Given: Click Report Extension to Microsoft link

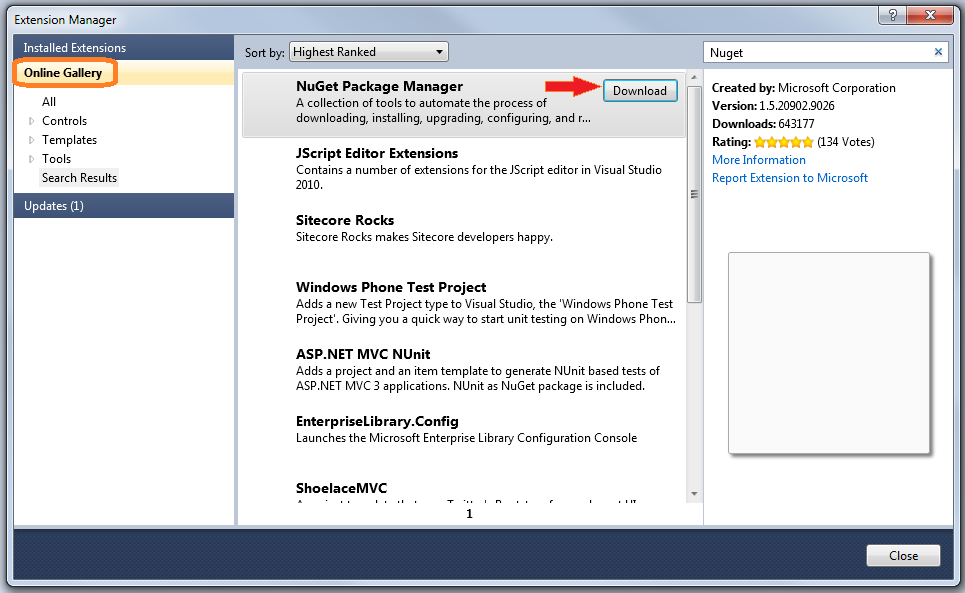Looking at the screenshot, I should point(790,178).
